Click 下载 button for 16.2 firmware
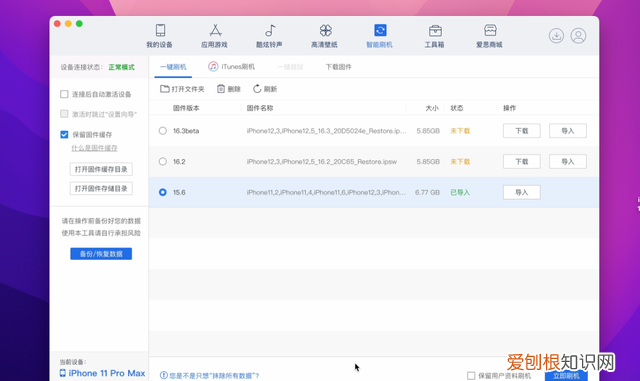This screenshot has height=381, width=640. click(522, 161)
